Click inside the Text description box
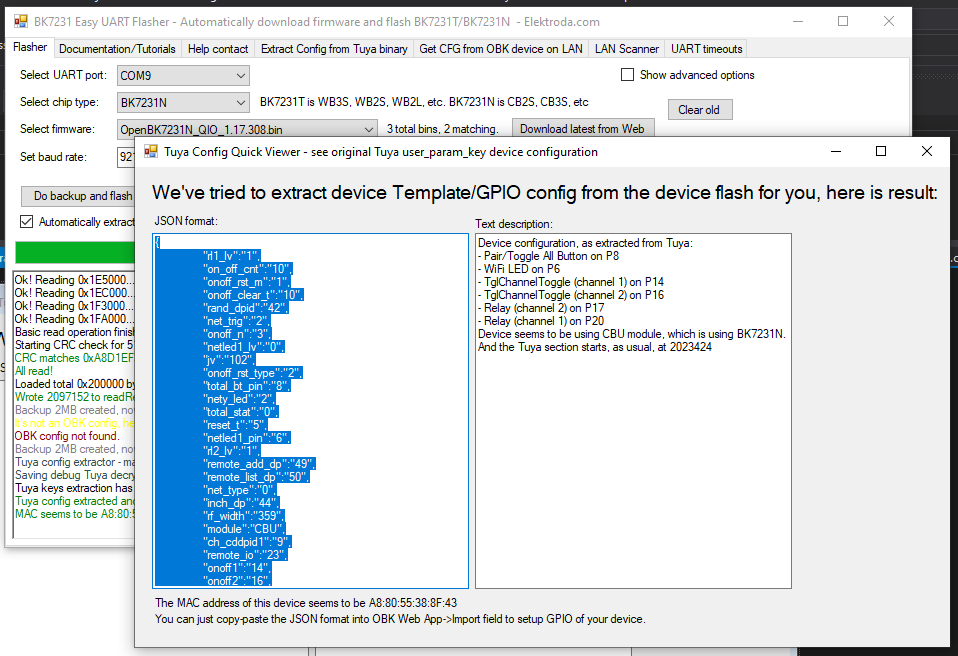 coord(634,410)
